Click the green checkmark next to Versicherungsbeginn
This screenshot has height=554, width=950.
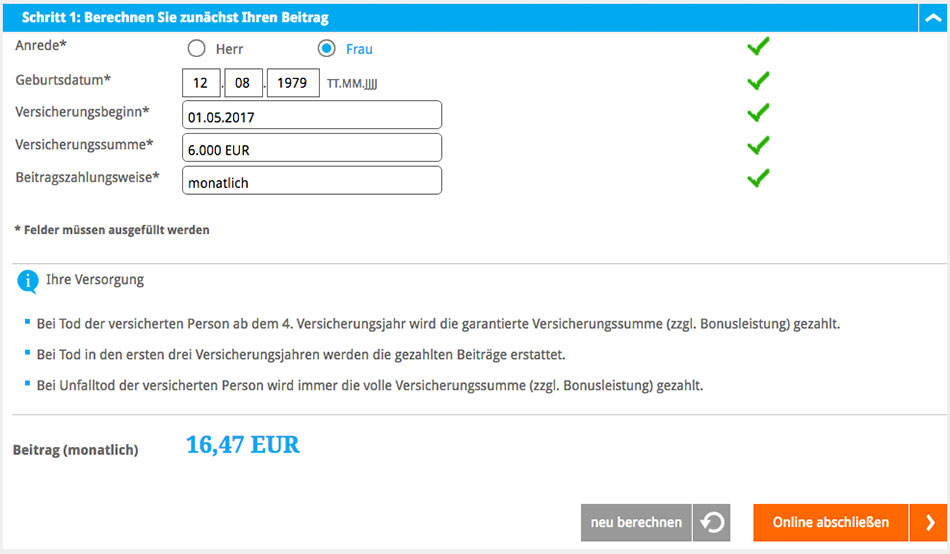pyautogui.click(x=758, y=113)
